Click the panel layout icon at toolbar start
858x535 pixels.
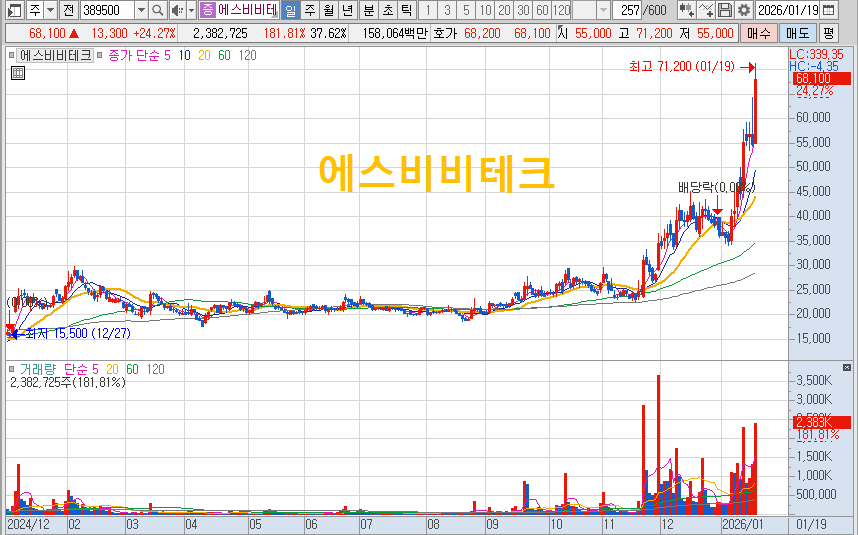[x=15, y=10]
